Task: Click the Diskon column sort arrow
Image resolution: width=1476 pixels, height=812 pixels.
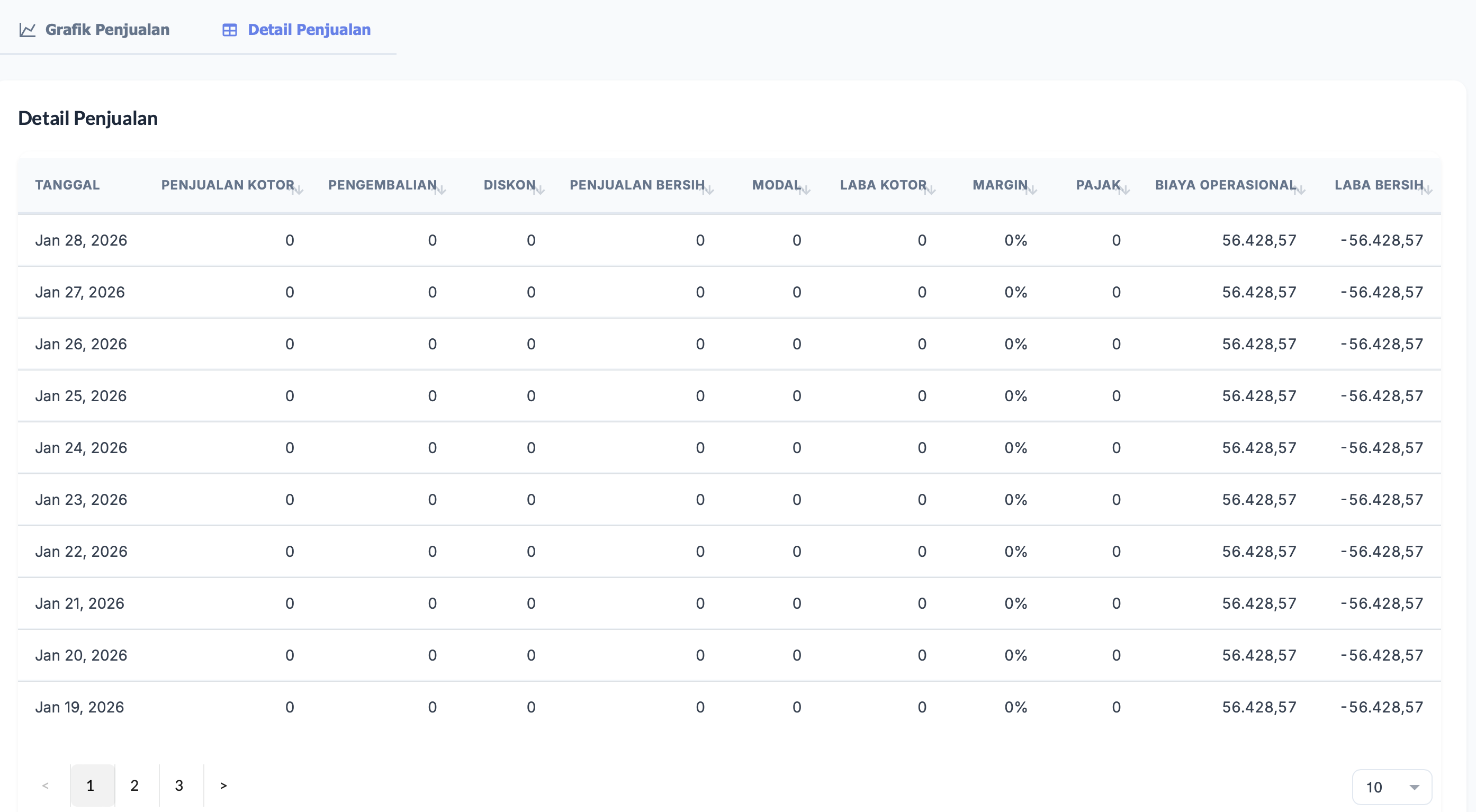Action: [x=539, y=190]
